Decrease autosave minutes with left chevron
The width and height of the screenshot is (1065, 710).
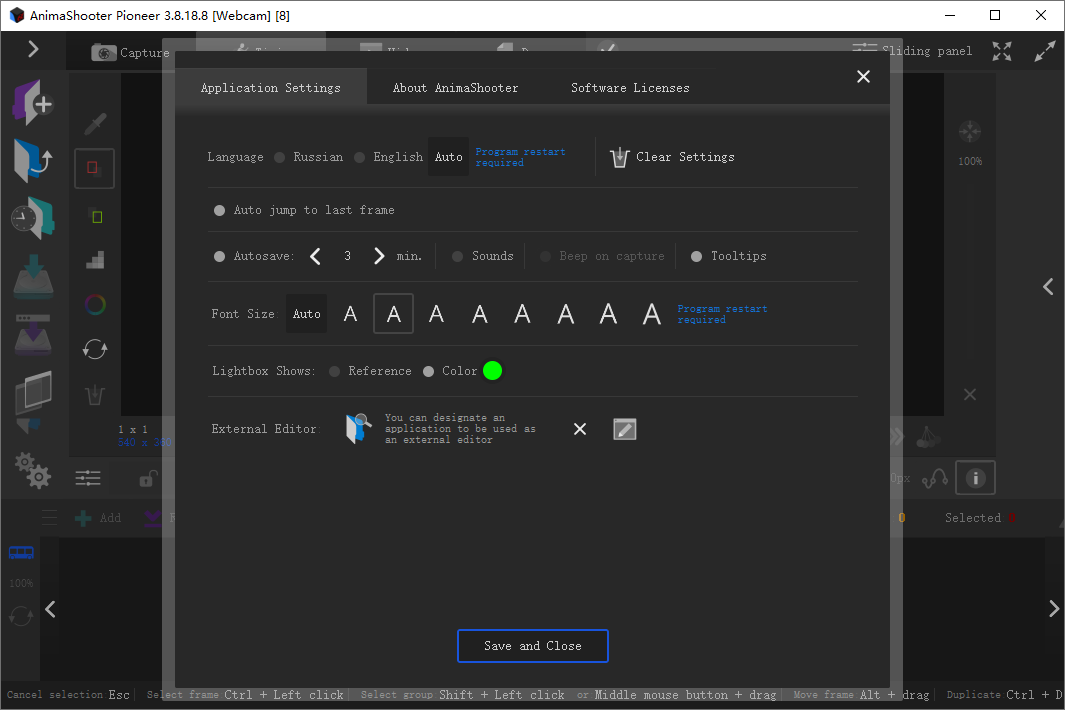point(315,256)
